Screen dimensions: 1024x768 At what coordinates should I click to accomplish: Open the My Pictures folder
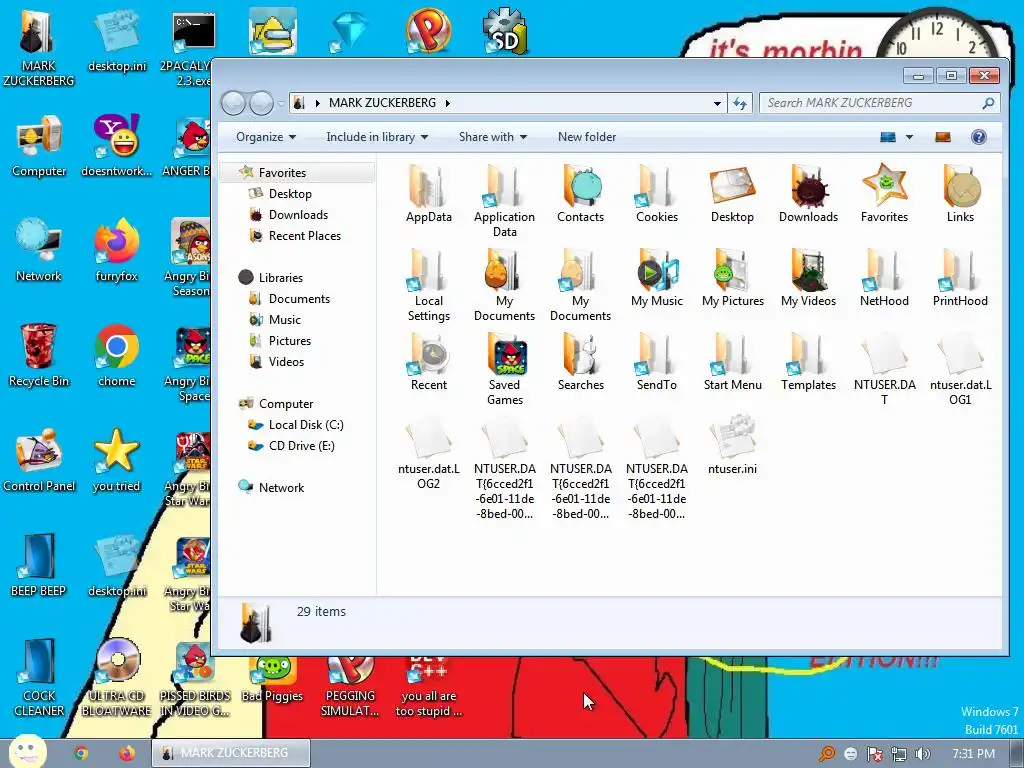tap(733, 278)
